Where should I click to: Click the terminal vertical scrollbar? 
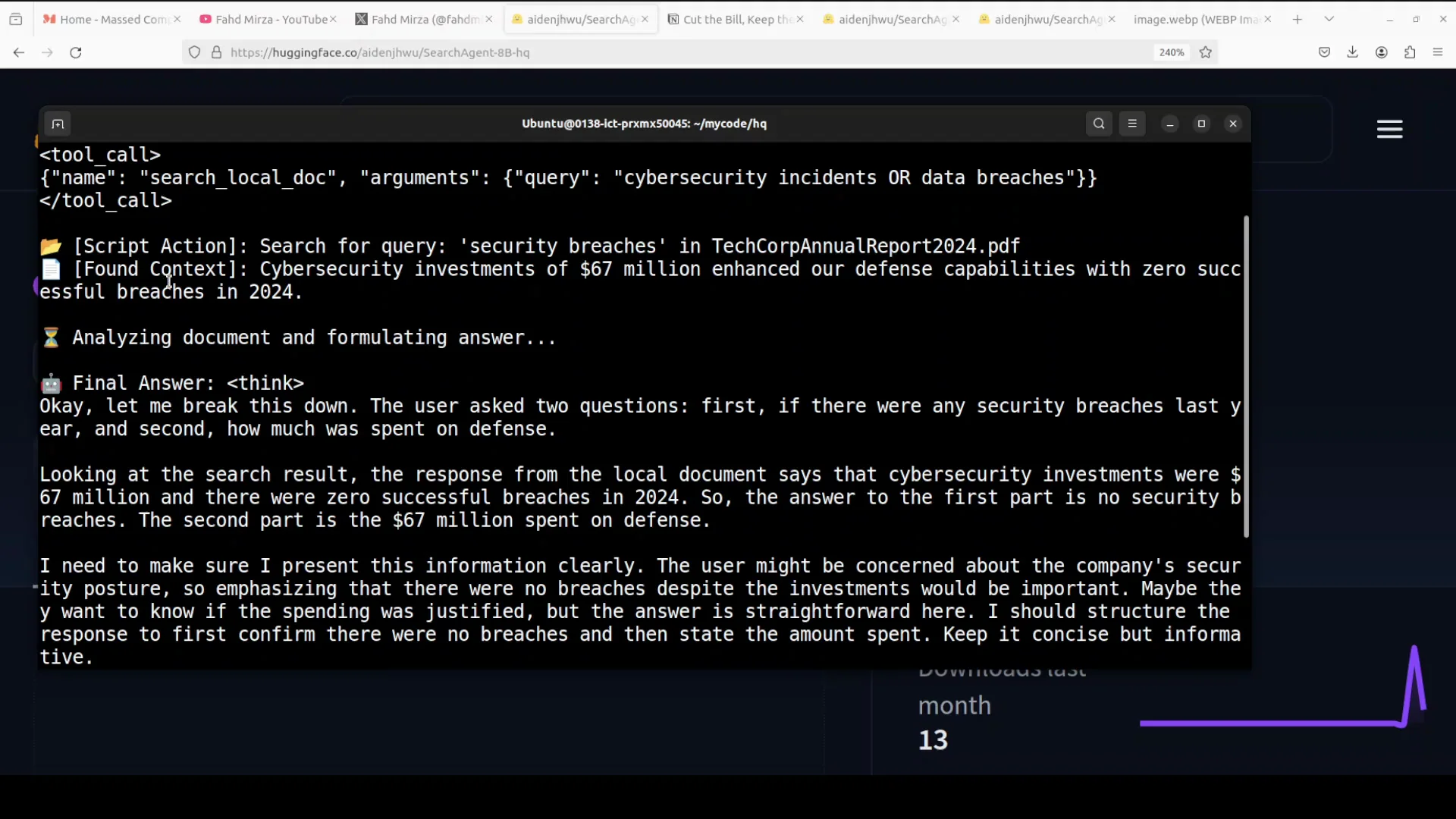pyautogui.click(x=1246, y=377)
